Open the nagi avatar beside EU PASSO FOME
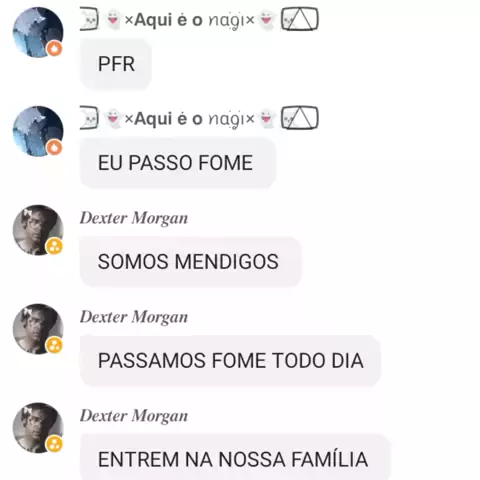Screen dimensions: 480x480 pyautogui.click(x=38, y=131)
